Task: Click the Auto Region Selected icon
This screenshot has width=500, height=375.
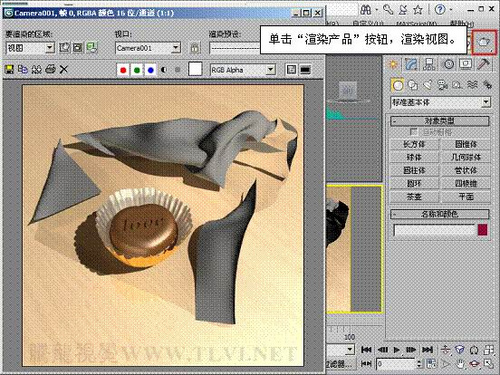Action: [78, 48]
